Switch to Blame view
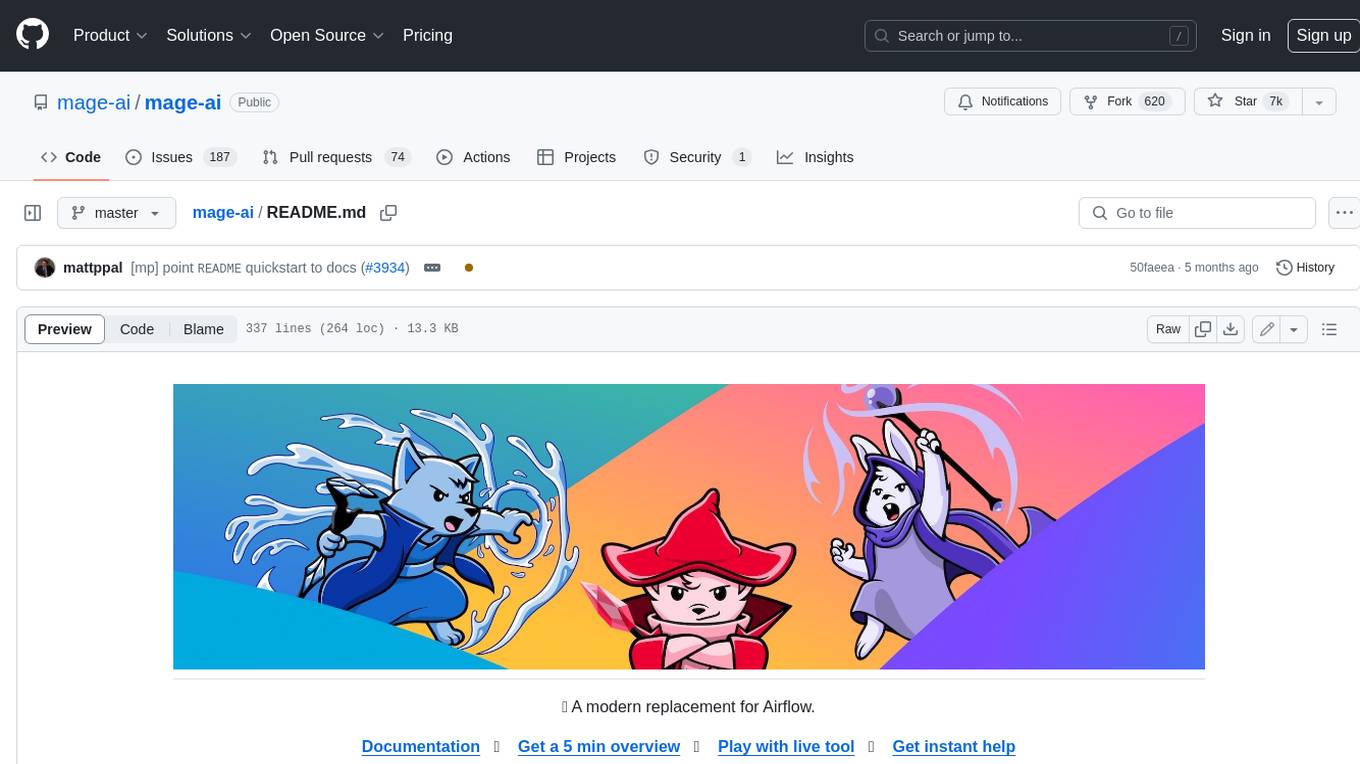This screenshot has height=764, width=1360. 203,329
